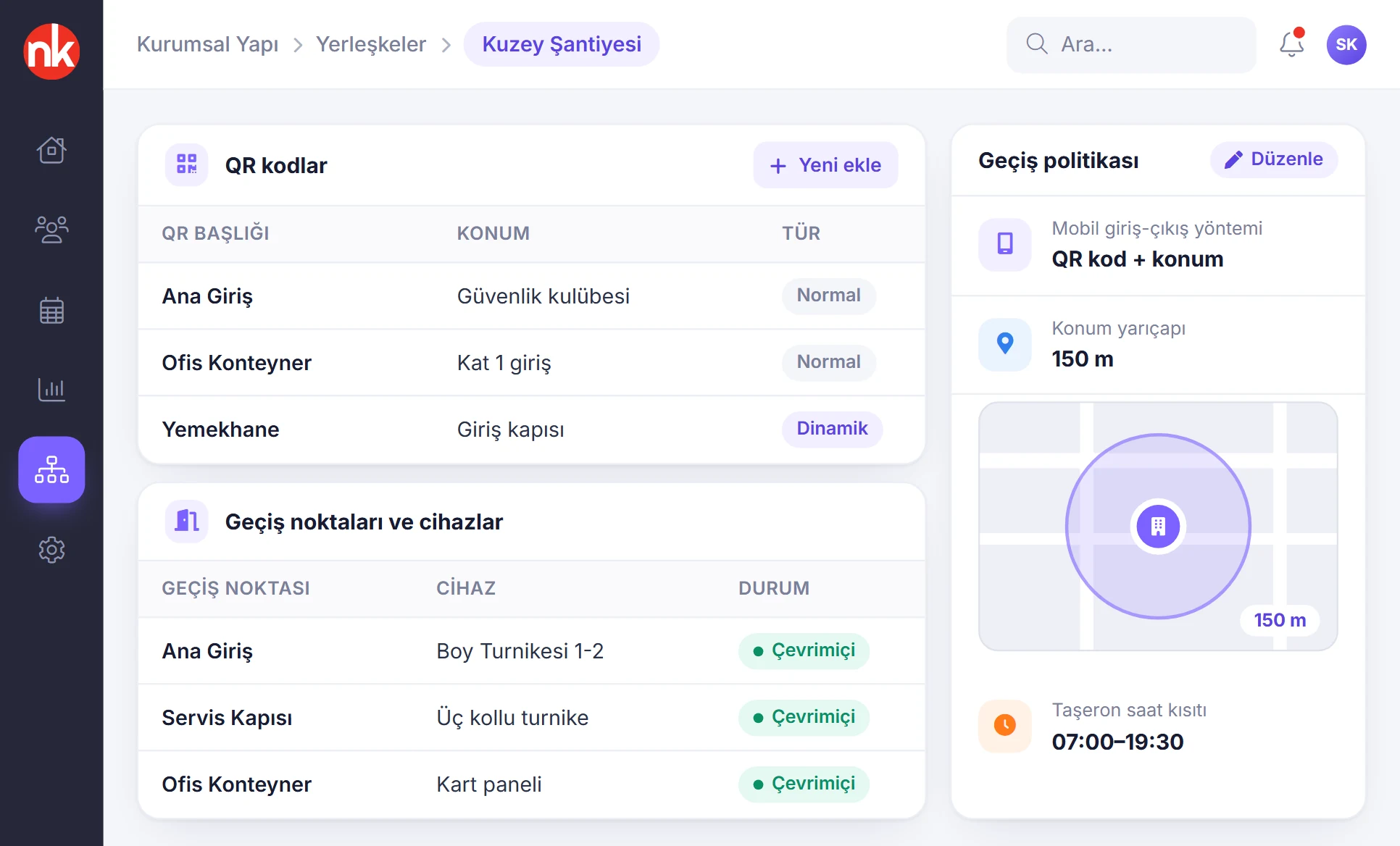The image size is (1400, 846).
Task: Click the search magnifier icon
Action: pos(1037,44)
